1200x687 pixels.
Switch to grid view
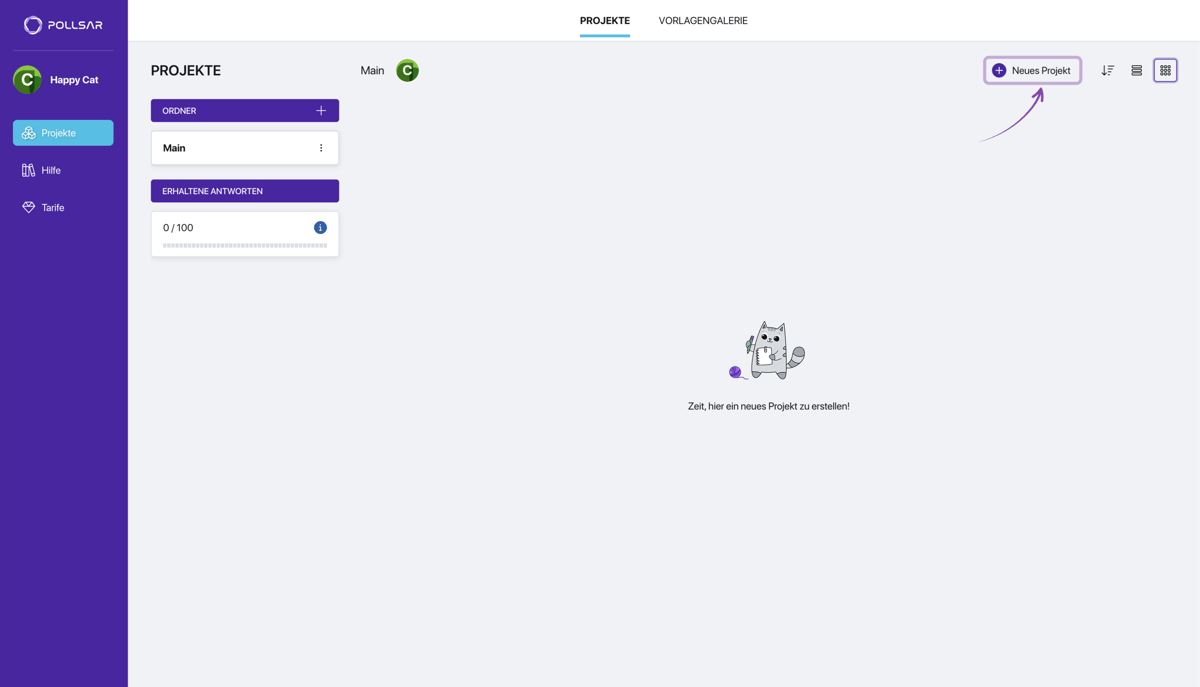coord(1165,71)
